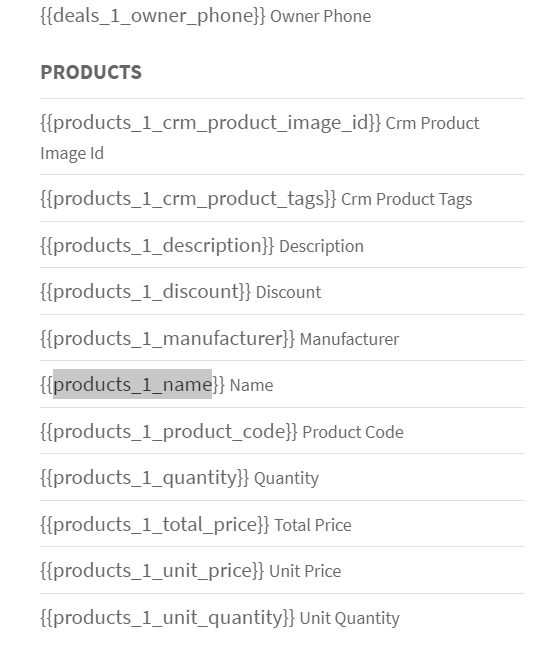
Task: Click the Manufacturer label
Action: point(349,339)
